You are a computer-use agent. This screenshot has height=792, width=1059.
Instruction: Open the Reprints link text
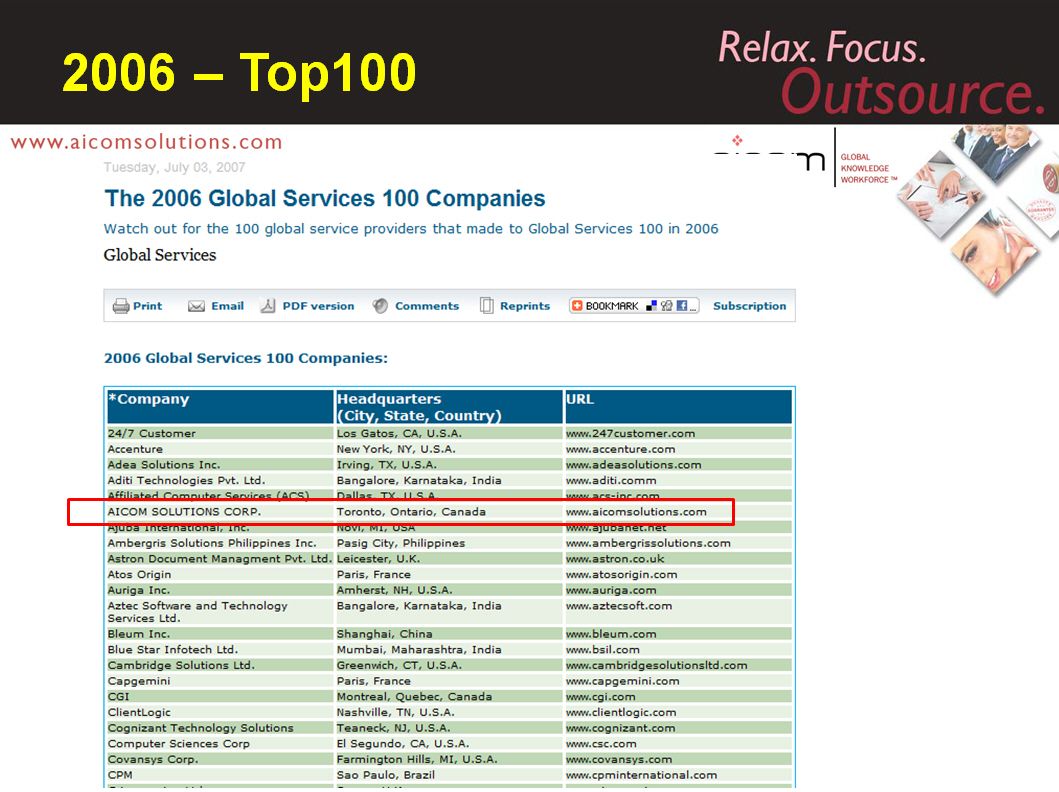pyautogui.click(x=525, y=306)
